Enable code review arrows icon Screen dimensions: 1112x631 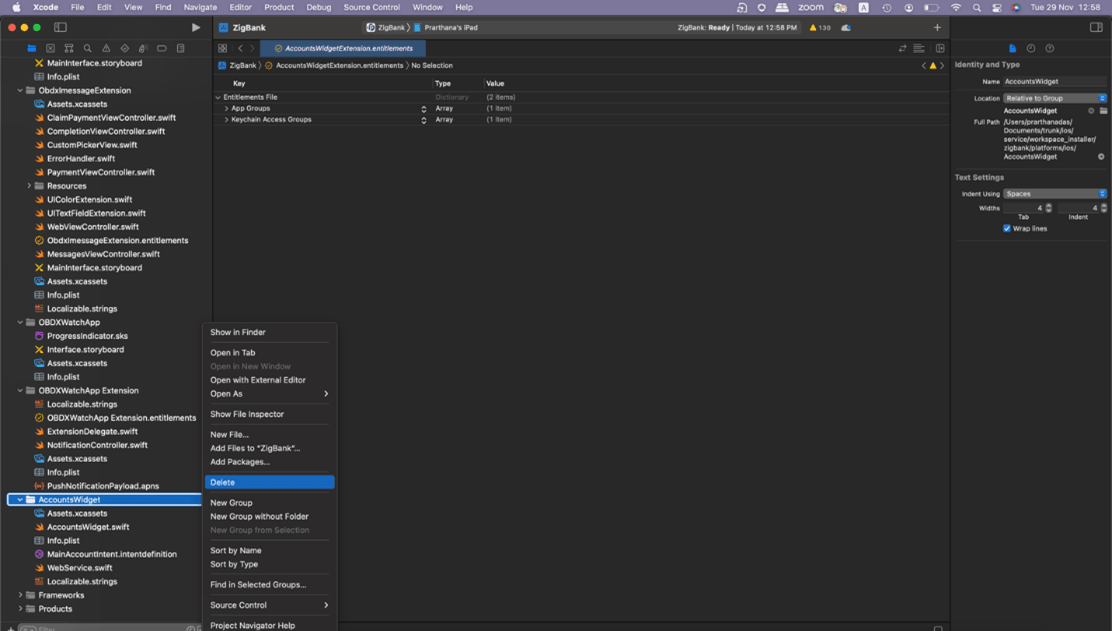[902, 48]
